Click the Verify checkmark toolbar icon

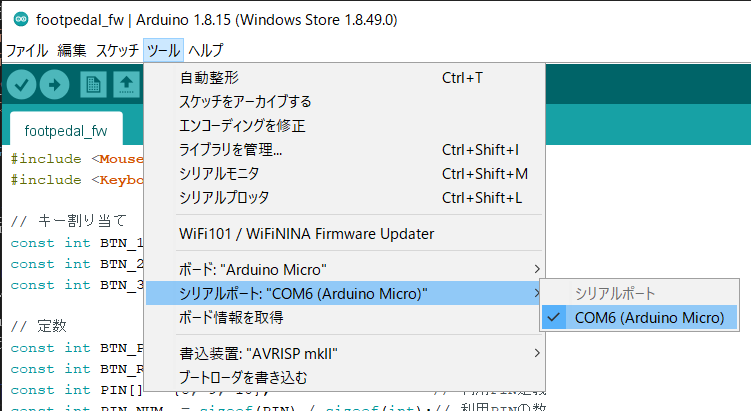click(x=21, y=85)
